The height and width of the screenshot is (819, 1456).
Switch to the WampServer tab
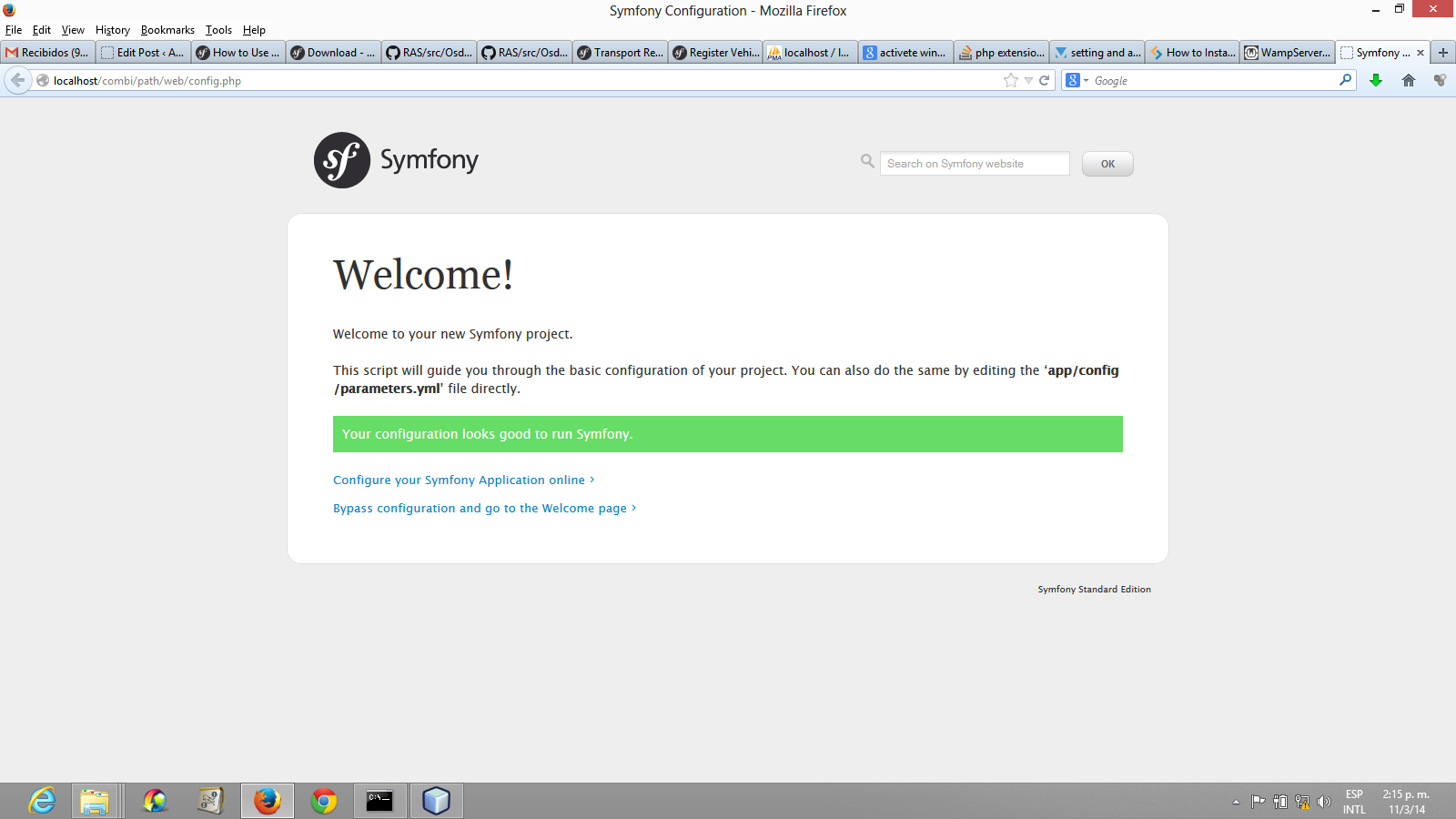coord(1288,53)
